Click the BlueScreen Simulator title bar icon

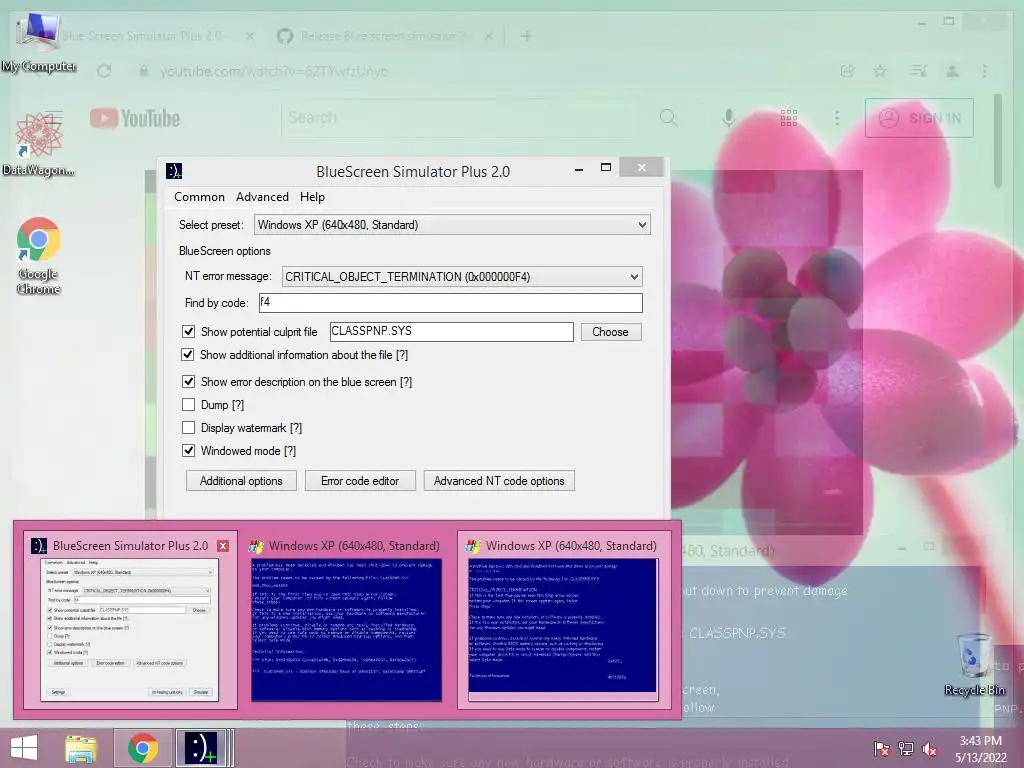174,171
